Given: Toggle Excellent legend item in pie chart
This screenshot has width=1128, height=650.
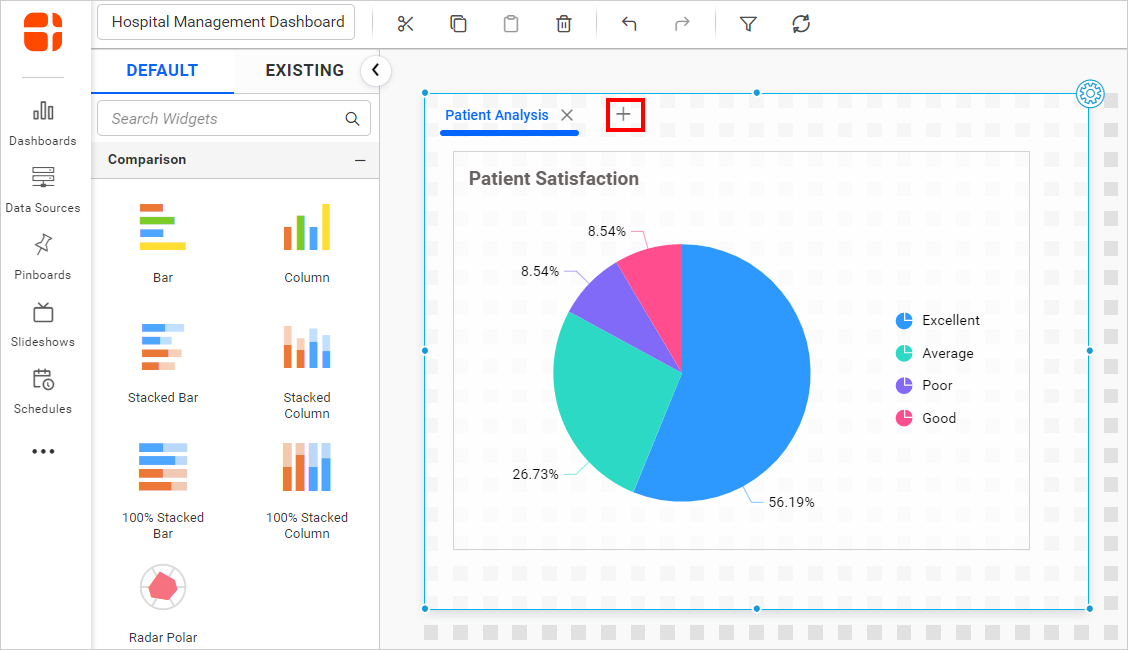Looking at the screenshot, I should pos(938,321).
